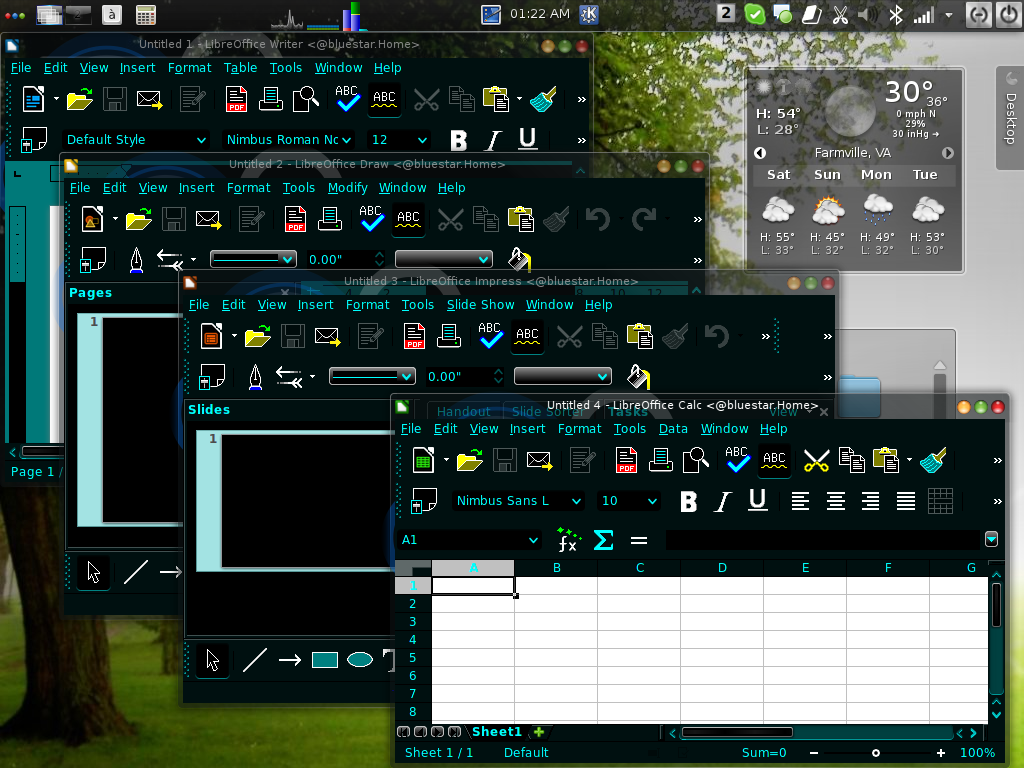Click the Copy icon in Calc toolbar
1024x768 pixels.
(x=852, y=460)
